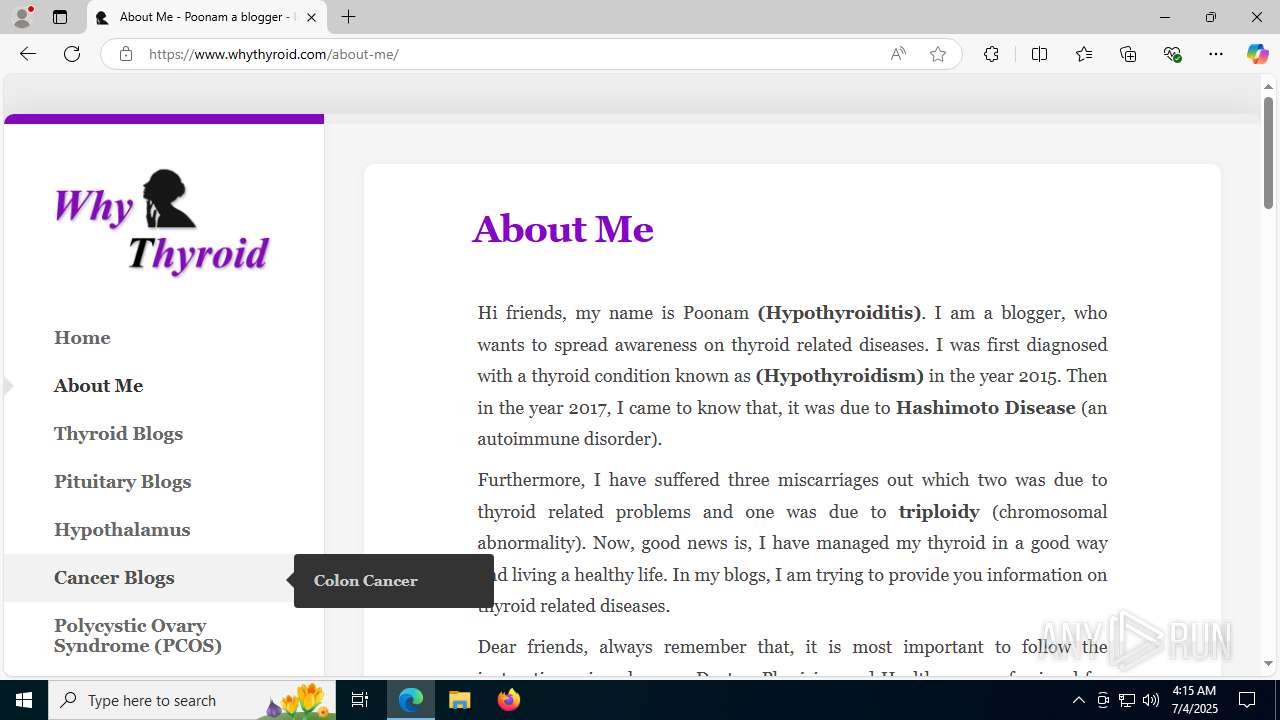The width and height of the screenshot is (1280, 720).
Task: Open Microsoft Edge taskbar icon
Action: [x=411, y=700]
